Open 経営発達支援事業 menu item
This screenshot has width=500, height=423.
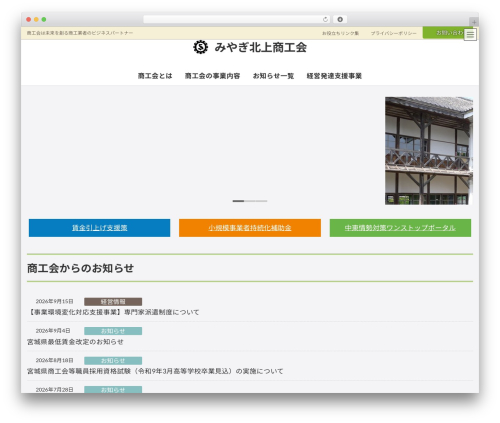point(334,76)
